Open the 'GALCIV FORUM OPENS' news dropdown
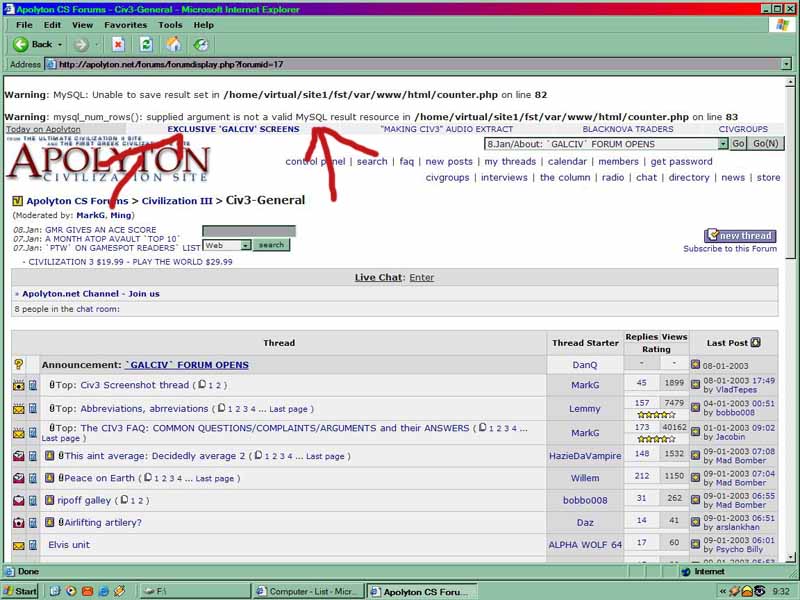 723,144
